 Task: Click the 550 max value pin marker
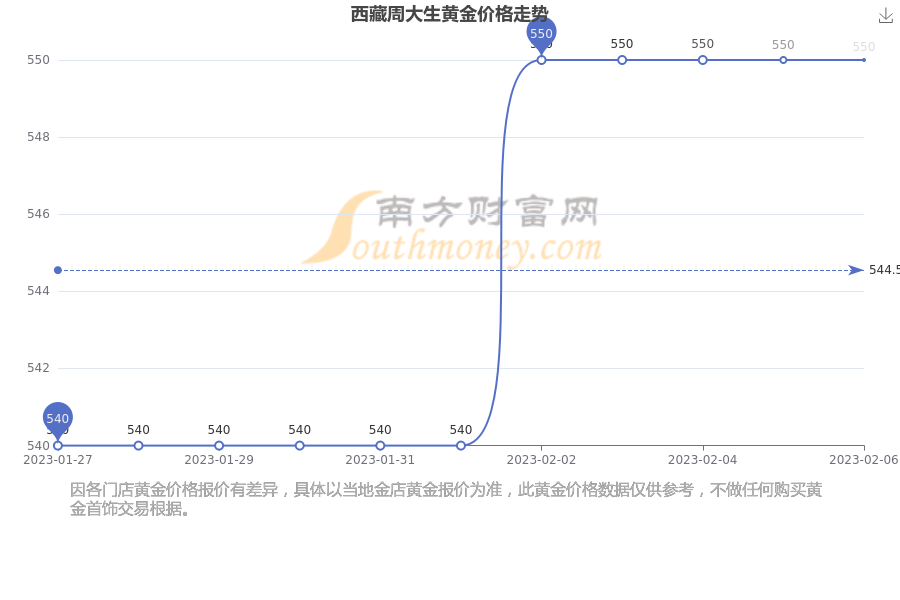click(x=541, y=35)
